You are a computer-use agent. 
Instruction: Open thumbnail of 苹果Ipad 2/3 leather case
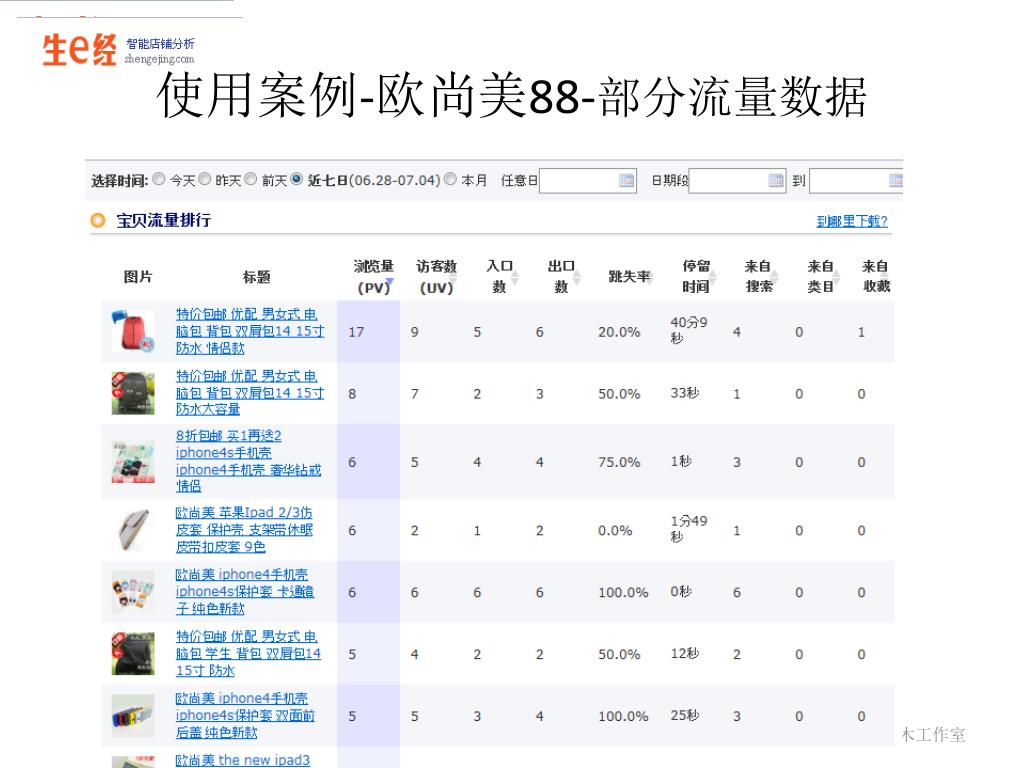133,530
